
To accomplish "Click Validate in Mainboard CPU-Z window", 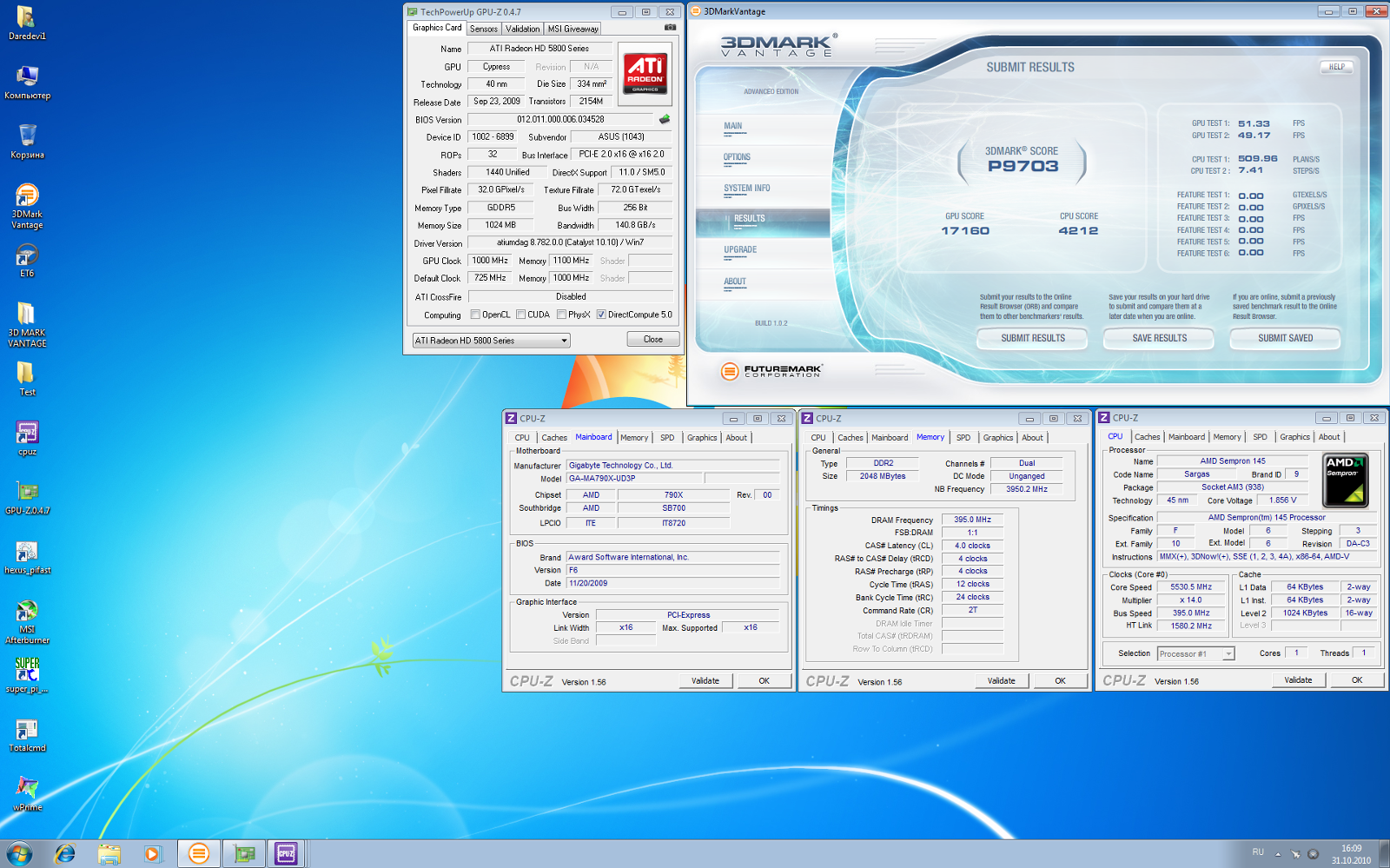I will [705, 681].
